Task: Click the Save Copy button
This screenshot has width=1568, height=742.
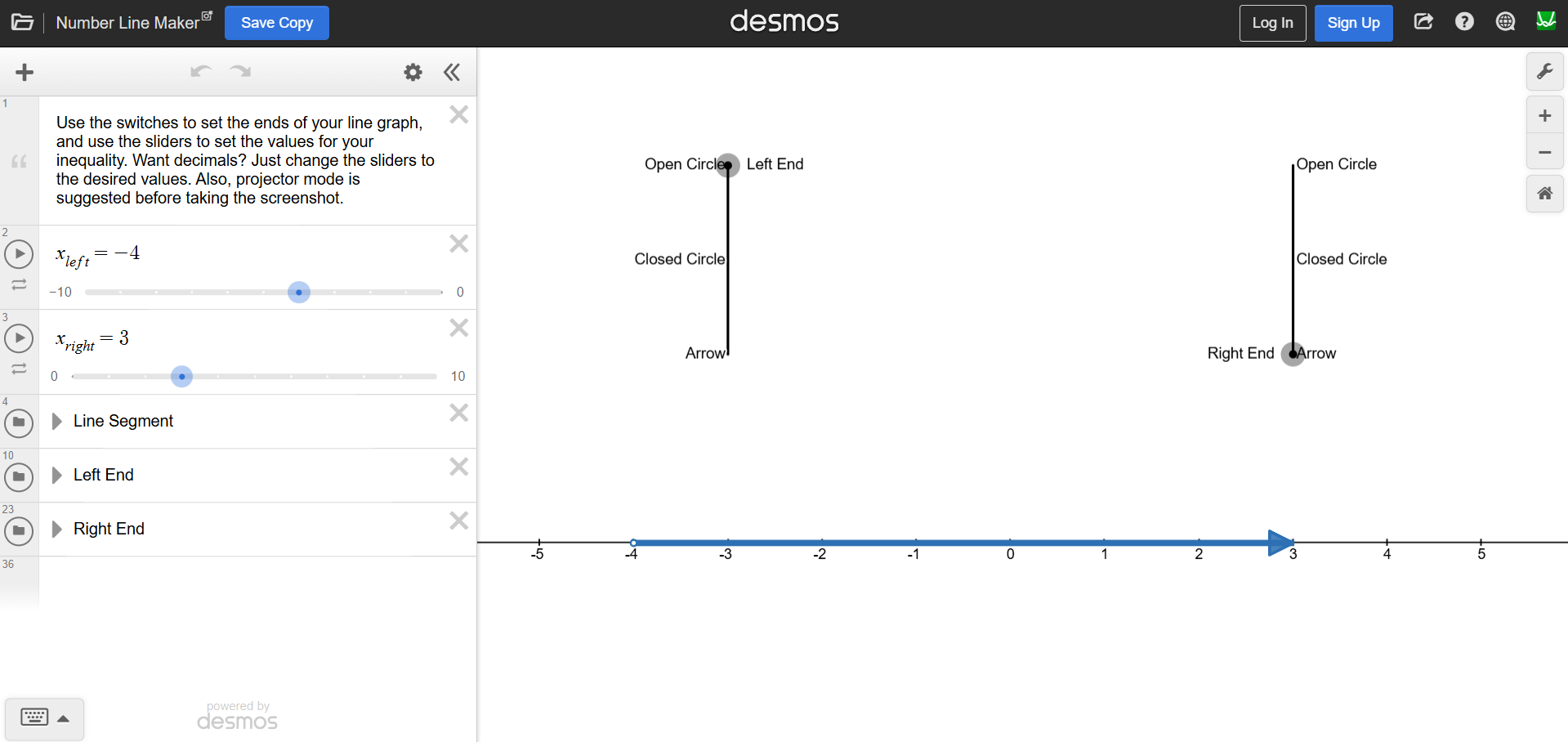Action: pyautogui.click(x=277, y=23)
